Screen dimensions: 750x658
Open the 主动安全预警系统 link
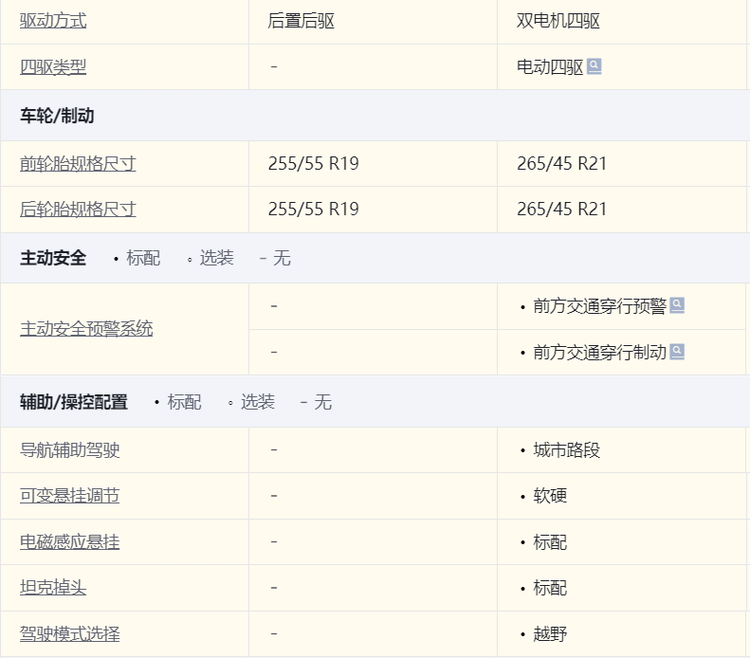86,329
